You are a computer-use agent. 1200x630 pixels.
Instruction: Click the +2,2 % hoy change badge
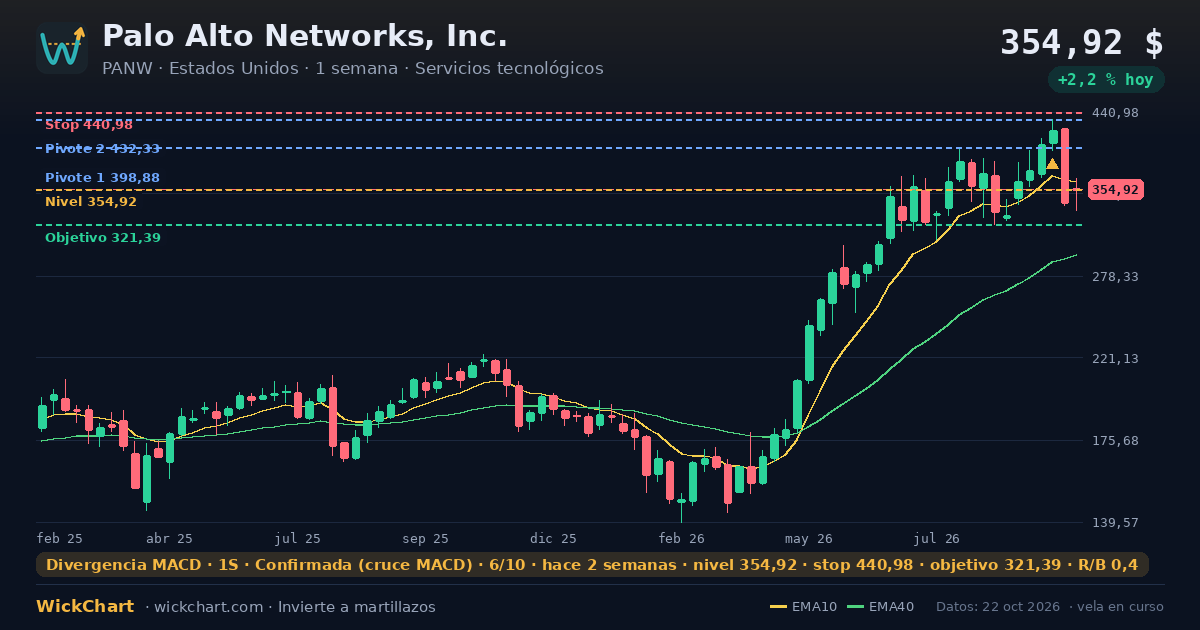pyautogui.click(x=1106, y=80)
